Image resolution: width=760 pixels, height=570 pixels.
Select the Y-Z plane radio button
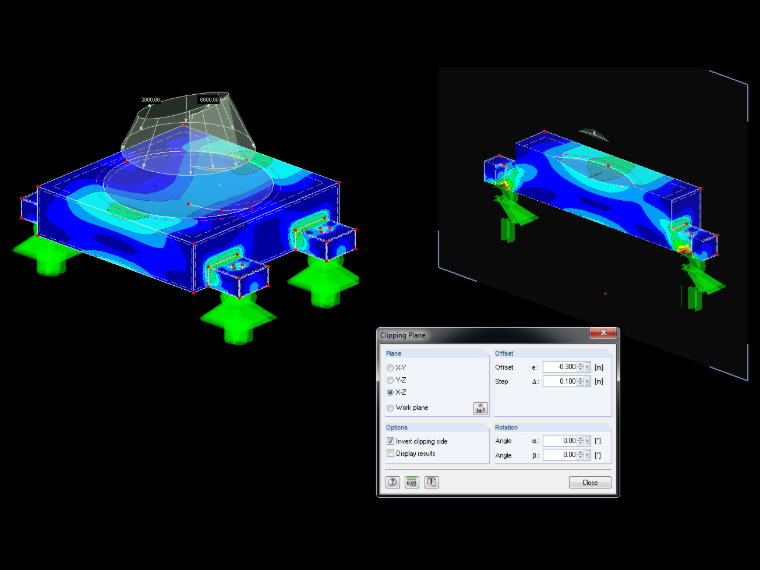coord(391,380)
